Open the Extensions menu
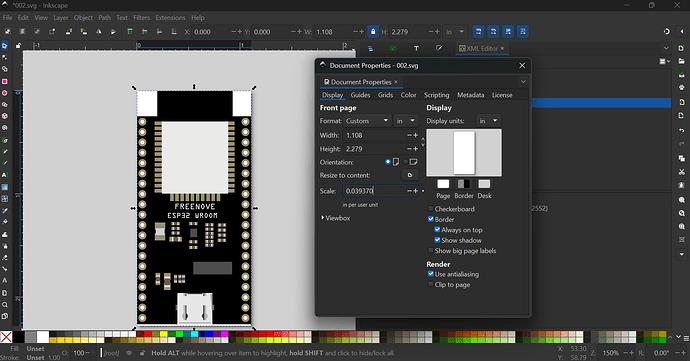Screen dimensions: 690x361 [170, 18]
